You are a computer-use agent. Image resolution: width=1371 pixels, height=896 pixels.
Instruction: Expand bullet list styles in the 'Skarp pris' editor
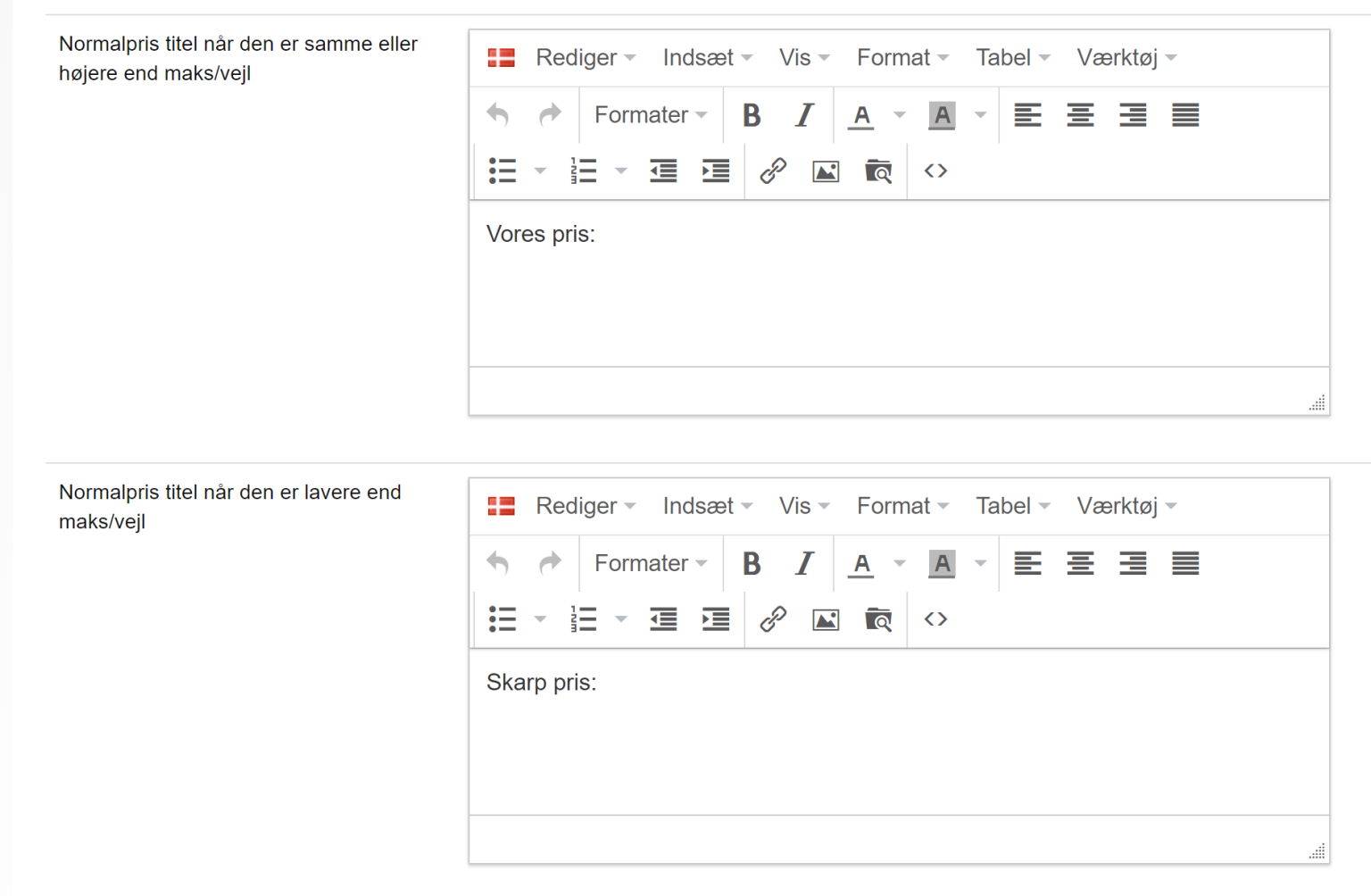click(540, 619)
